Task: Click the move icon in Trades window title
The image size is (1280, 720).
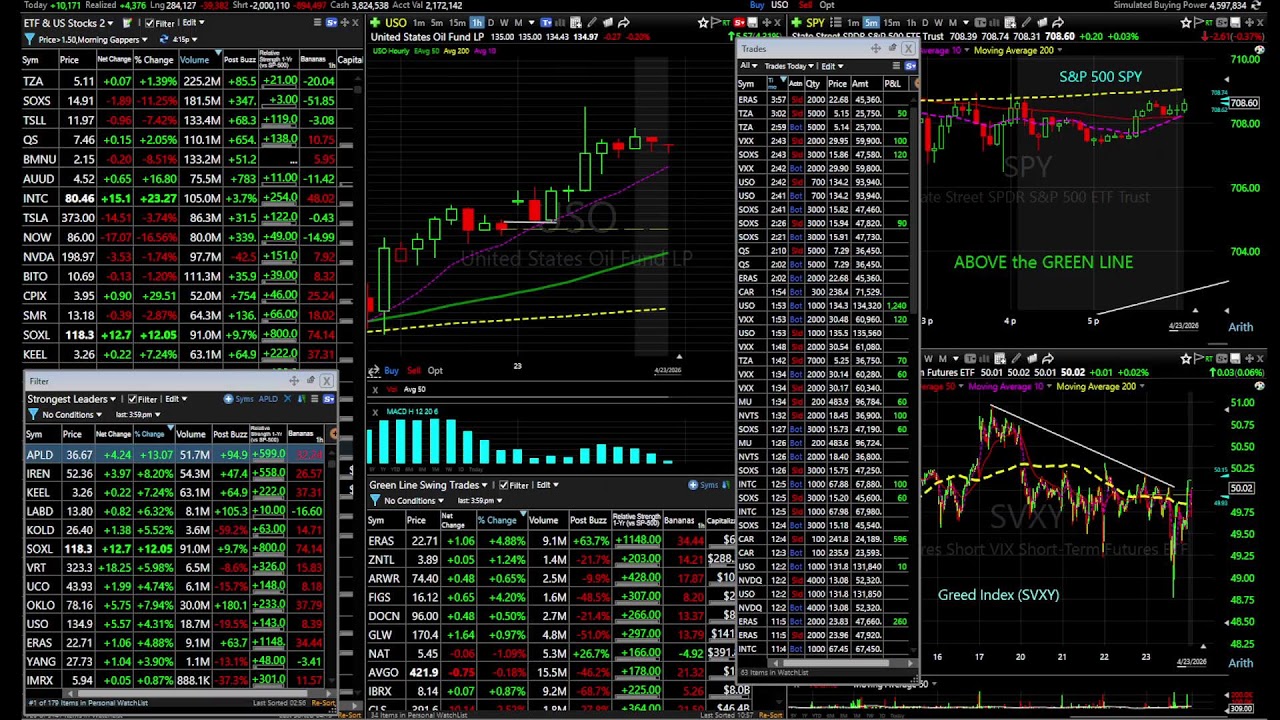Action: coord(875,48)
